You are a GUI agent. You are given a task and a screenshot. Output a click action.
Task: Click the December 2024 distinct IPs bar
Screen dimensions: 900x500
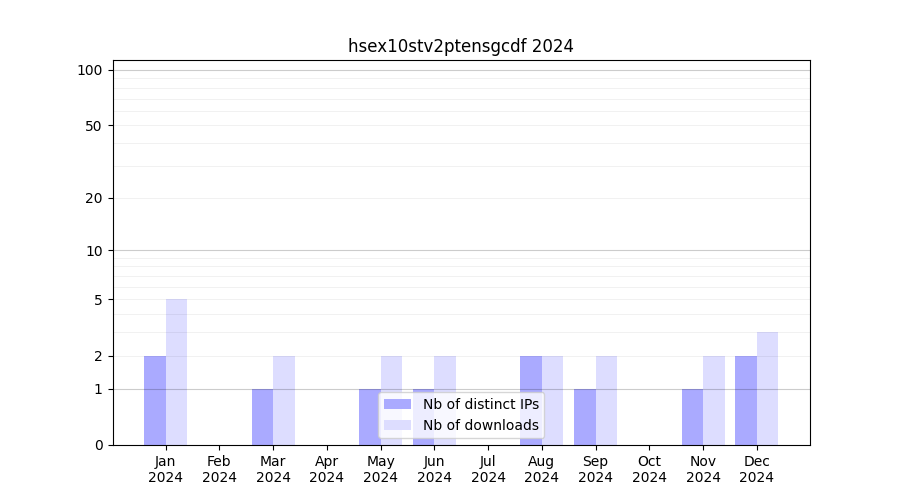746,400
